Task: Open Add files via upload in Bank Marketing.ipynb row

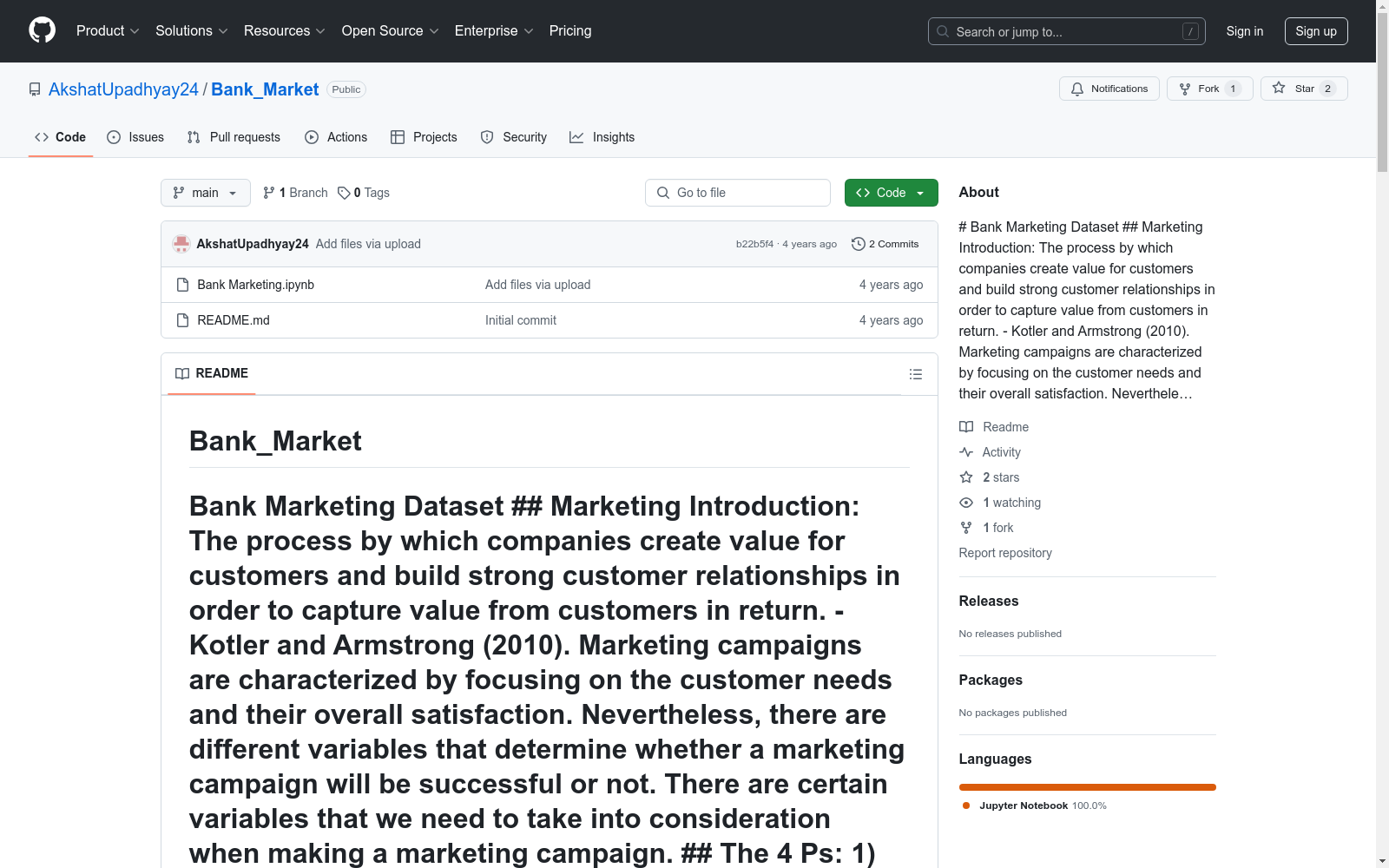Action: tap(538, 285)
